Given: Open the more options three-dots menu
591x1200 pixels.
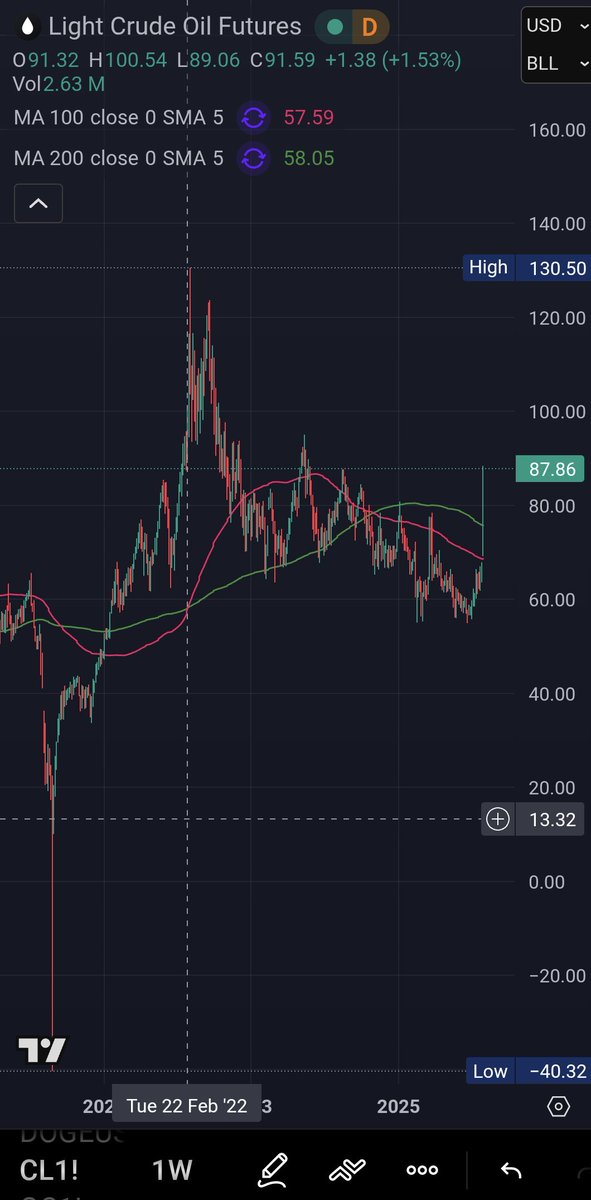Looking at the screenshot, I should (422, 1169).
